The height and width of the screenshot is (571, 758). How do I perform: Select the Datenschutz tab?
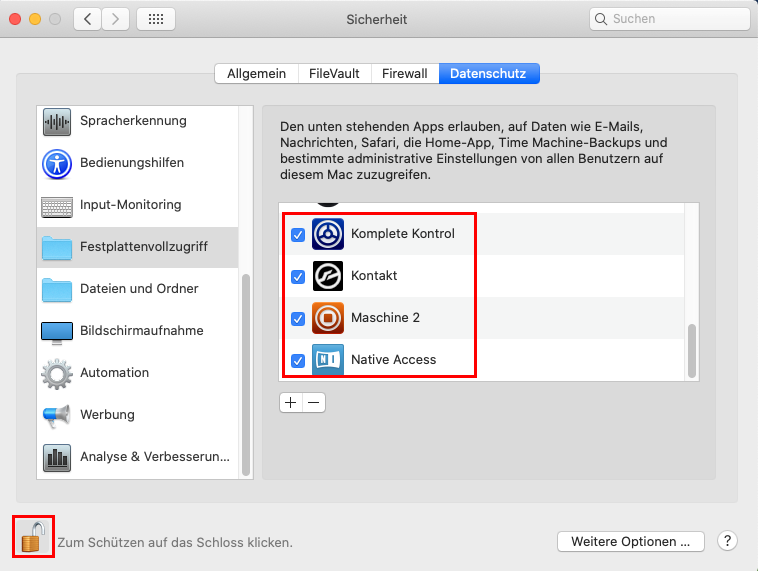tap(489, 73)
